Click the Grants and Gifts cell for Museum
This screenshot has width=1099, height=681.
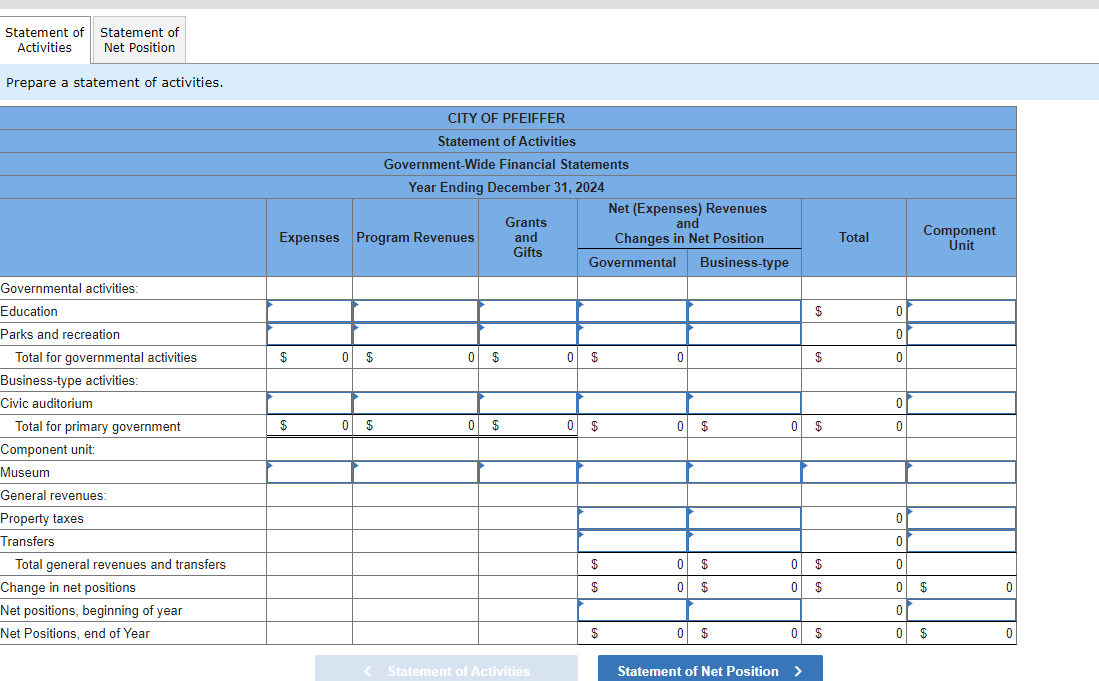526,472
